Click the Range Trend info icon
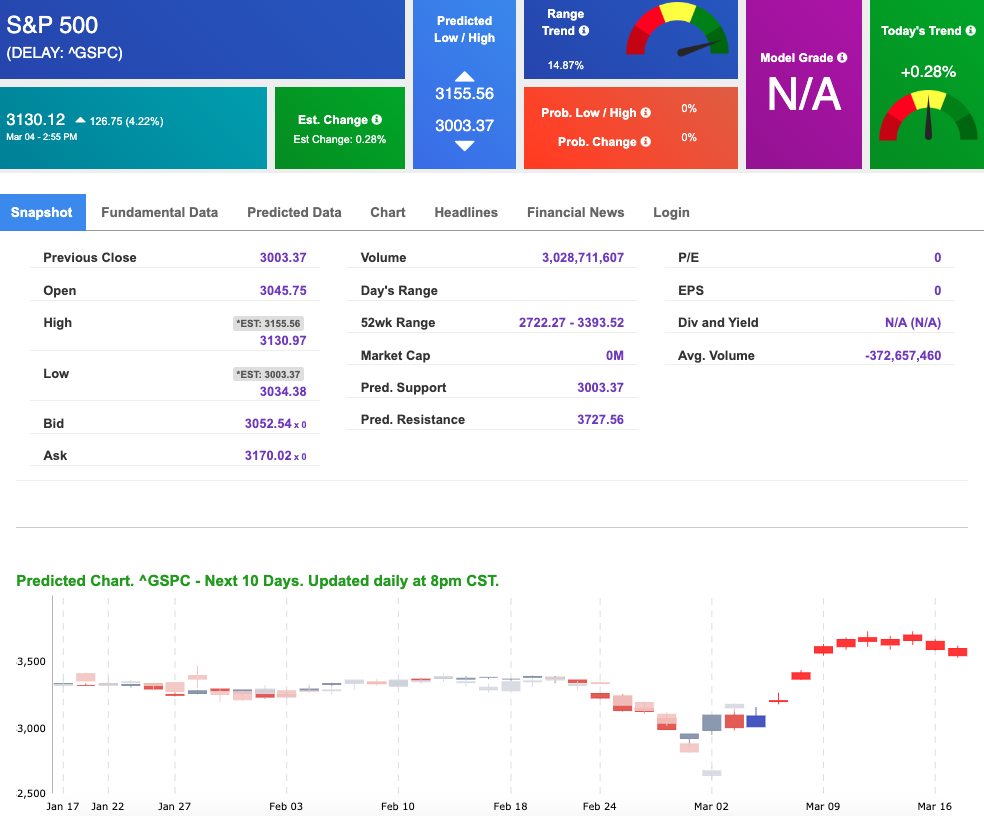984x816 pixels. pyautogui.click(x=584, y=30)
